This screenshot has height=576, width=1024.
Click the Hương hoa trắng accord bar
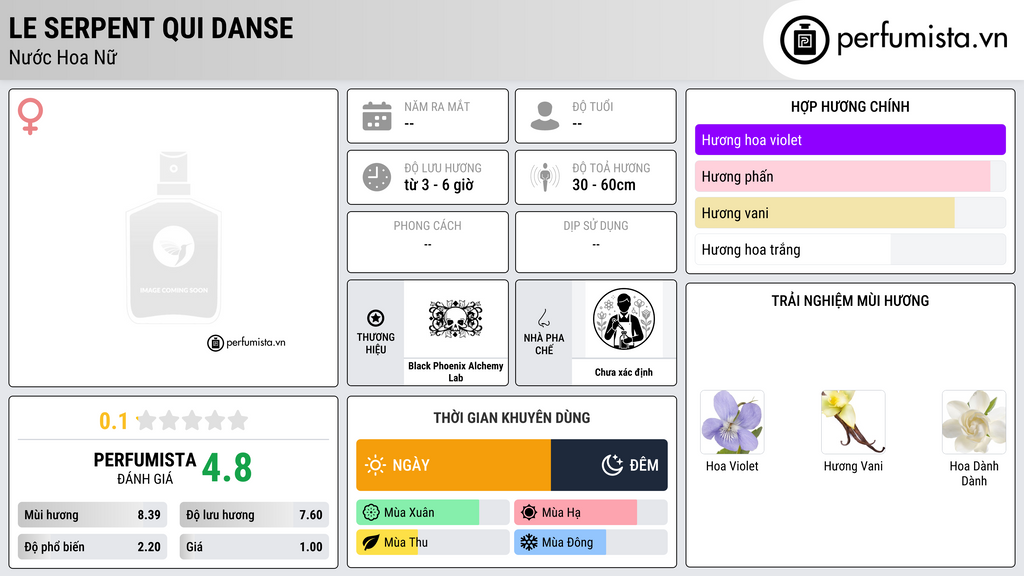coord(850,249)
